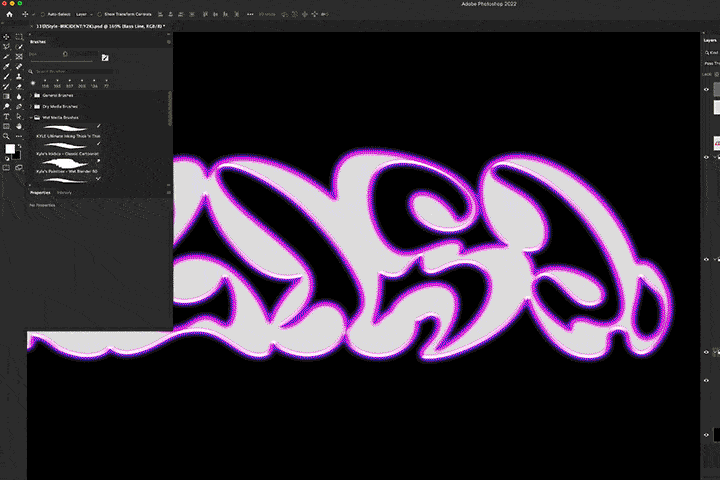Image resolution: width=720 pixels, height=480 pixels.
Task: Open the Edit Toolbar three-dots menu
Action: [x=19, y=136]
